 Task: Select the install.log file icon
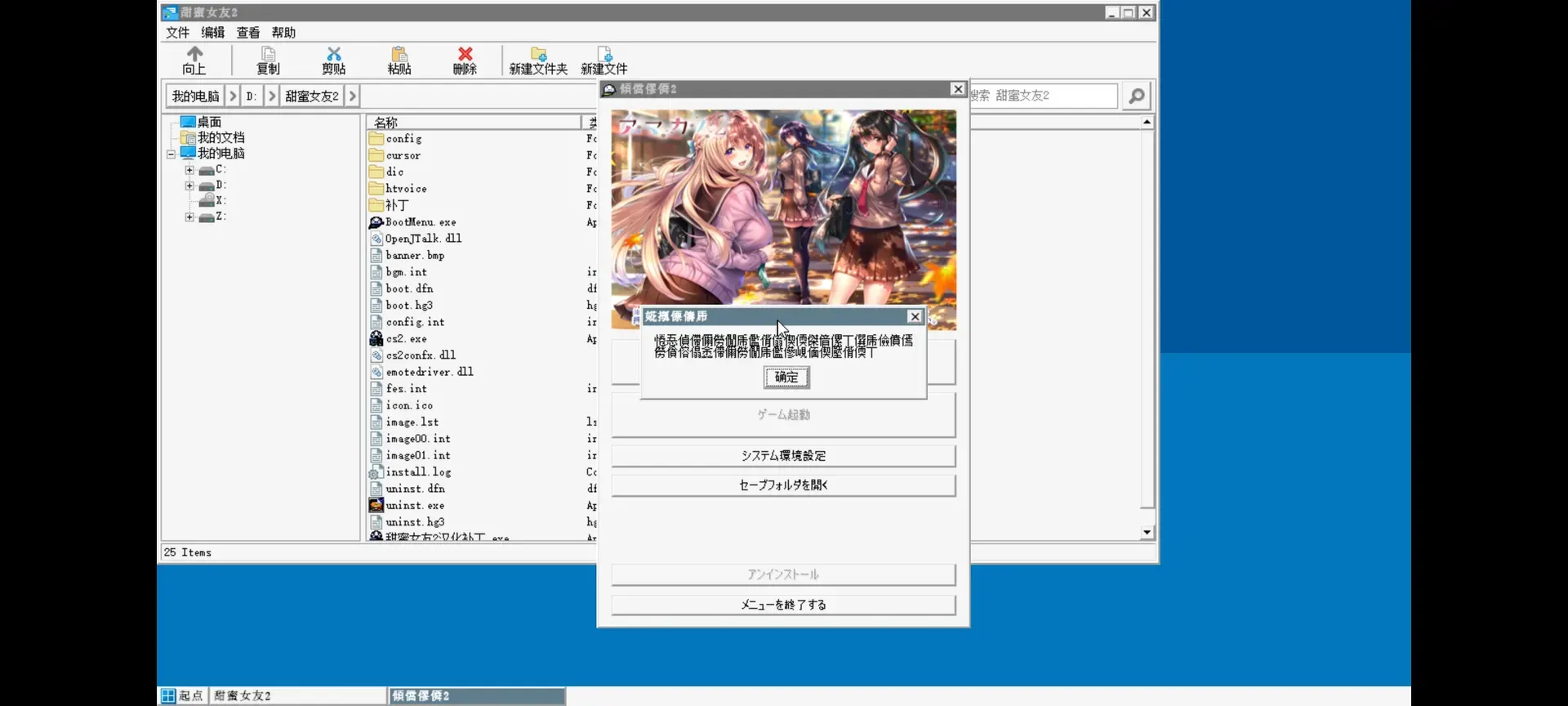(x=376, y=471)
